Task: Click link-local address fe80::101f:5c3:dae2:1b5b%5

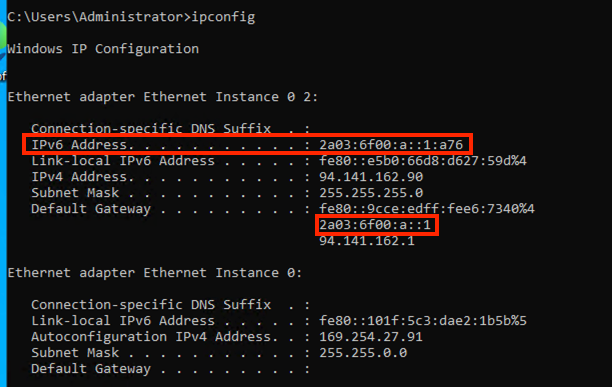Action: 423,321
